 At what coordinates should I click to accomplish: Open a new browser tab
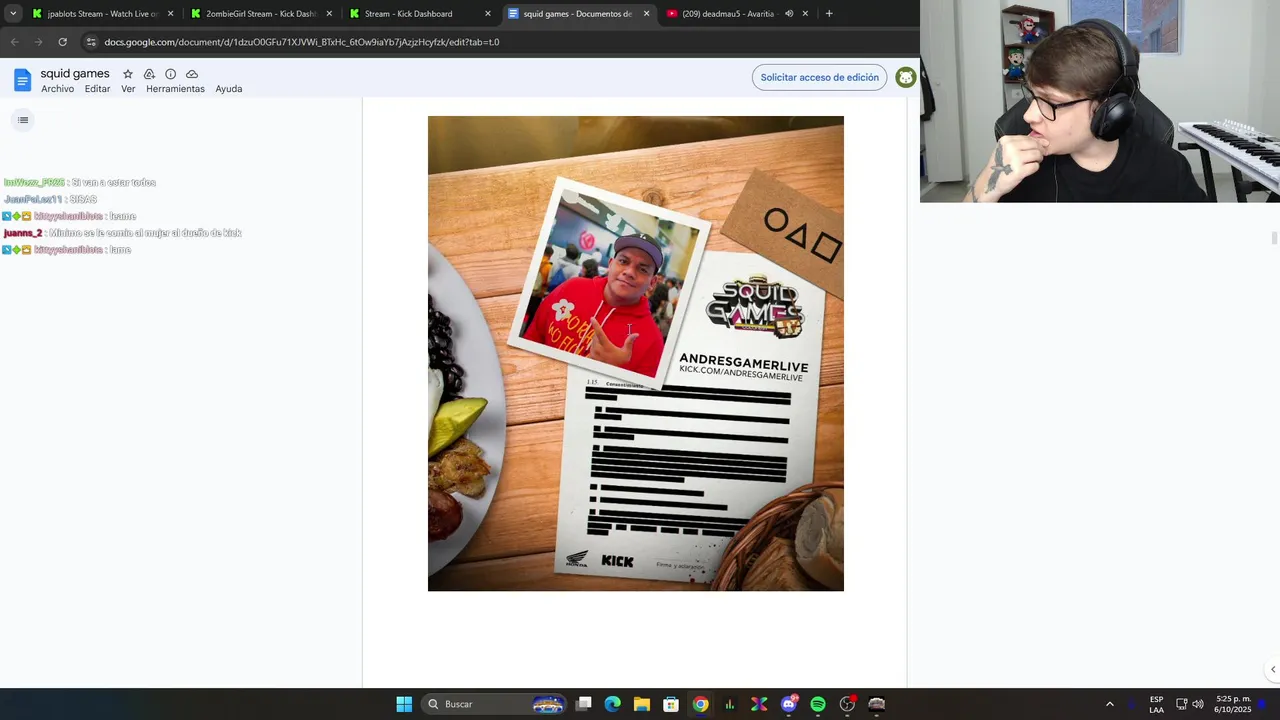coord(829,14)
